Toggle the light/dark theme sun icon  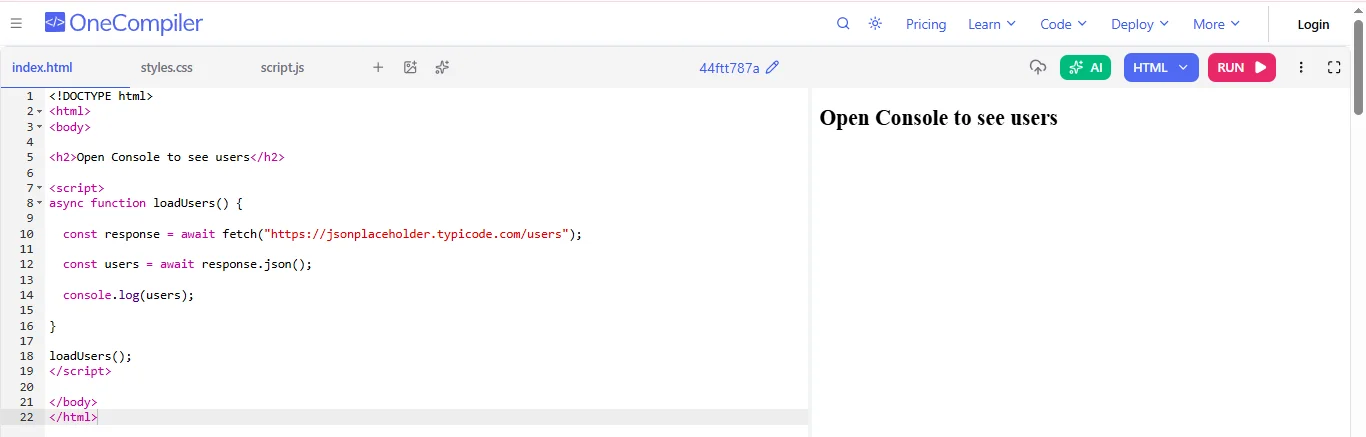875,24
